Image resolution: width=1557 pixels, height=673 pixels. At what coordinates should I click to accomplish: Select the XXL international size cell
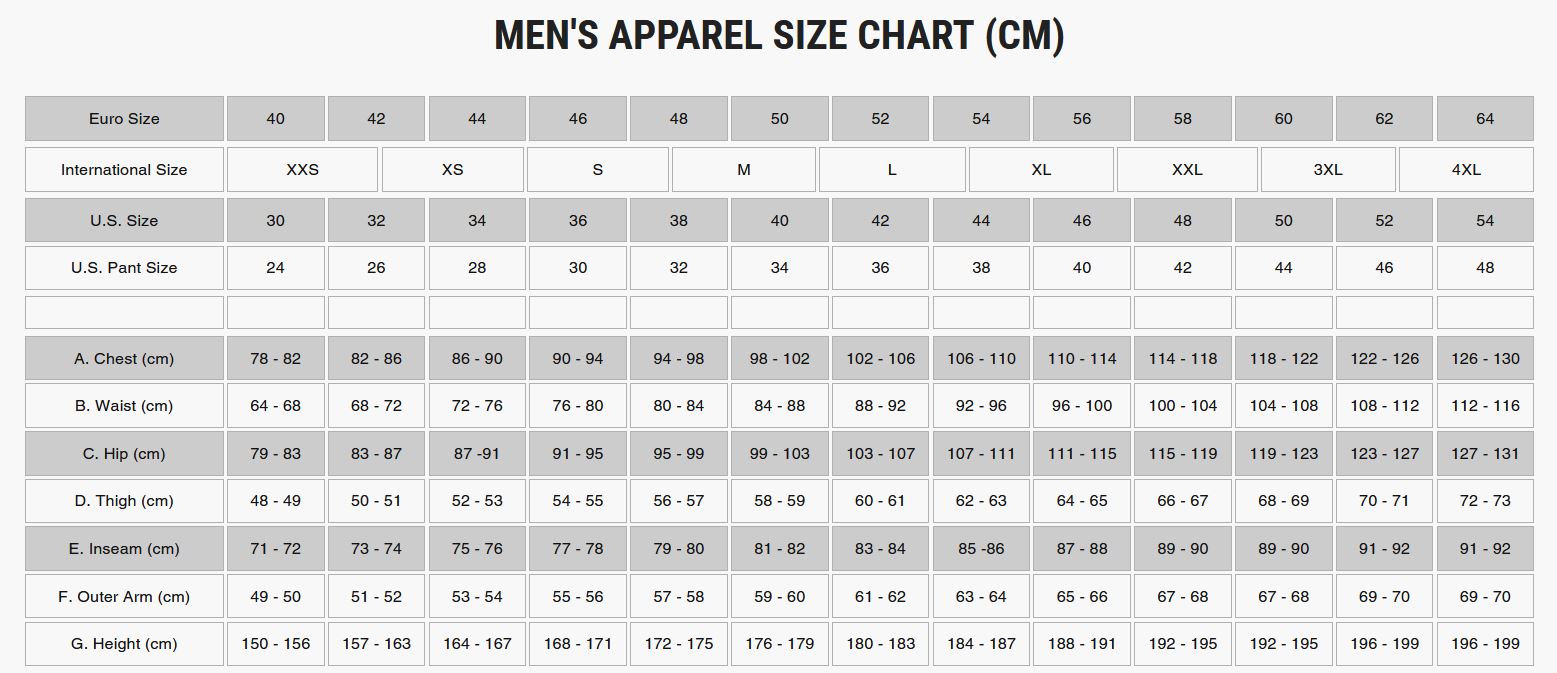pos(1187,170)
